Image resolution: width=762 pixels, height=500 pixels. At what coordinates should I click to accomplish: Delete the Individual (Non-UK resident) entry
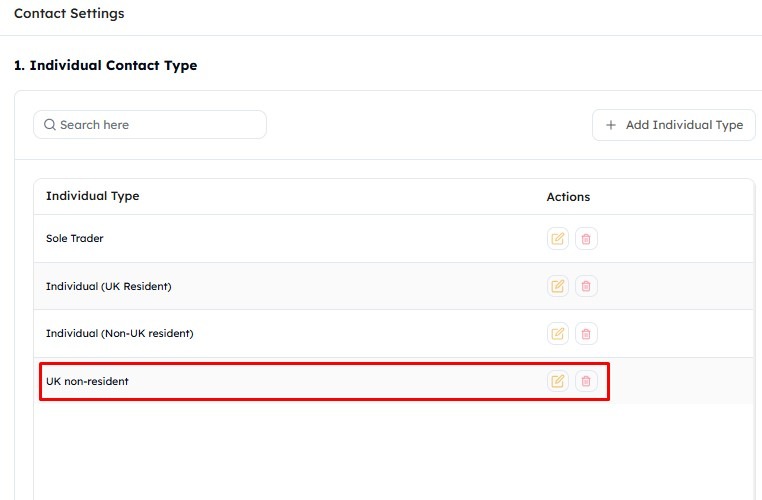586,333
